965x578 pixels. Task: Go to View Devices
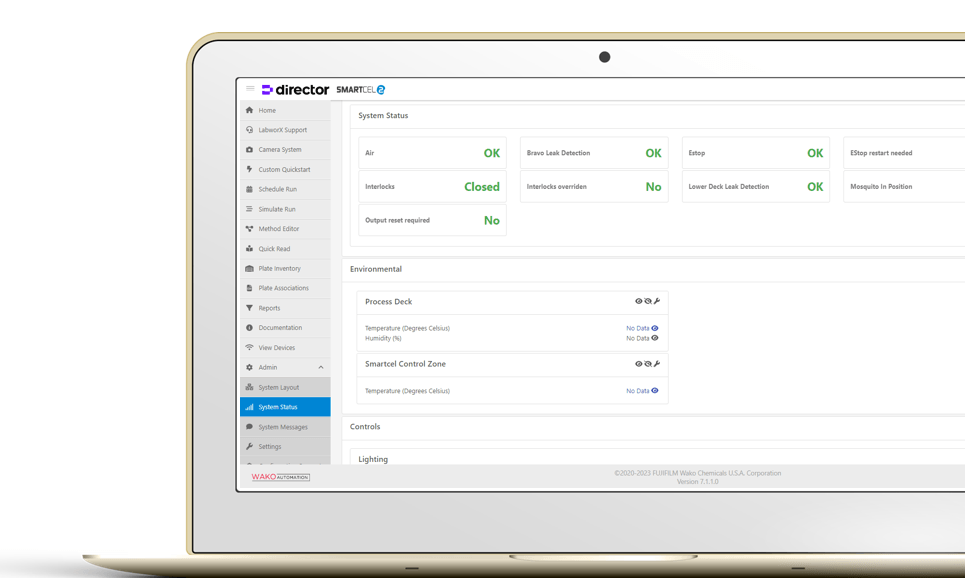285,348
